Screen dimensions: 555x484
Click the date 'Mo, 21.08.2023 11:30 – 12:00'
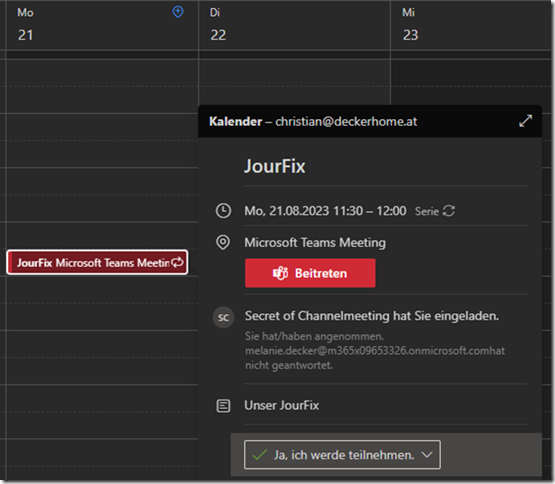pyautogui.click(x=325, y=211)
